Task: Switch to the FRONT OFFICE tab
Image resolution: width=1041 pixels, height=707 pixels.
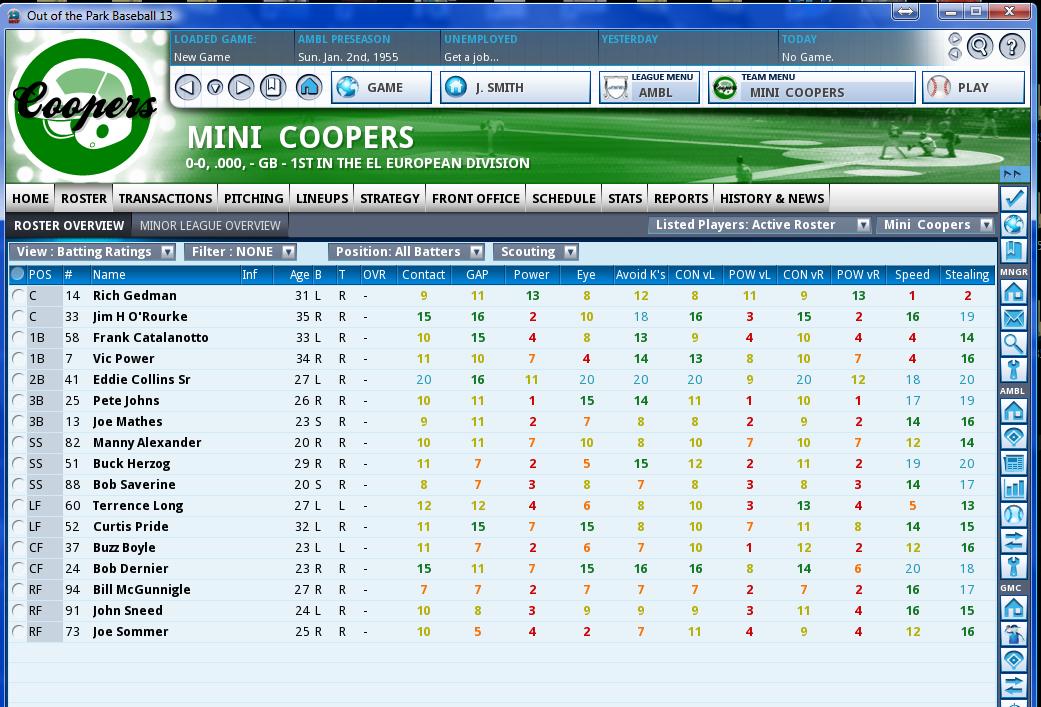Action: 475,198
